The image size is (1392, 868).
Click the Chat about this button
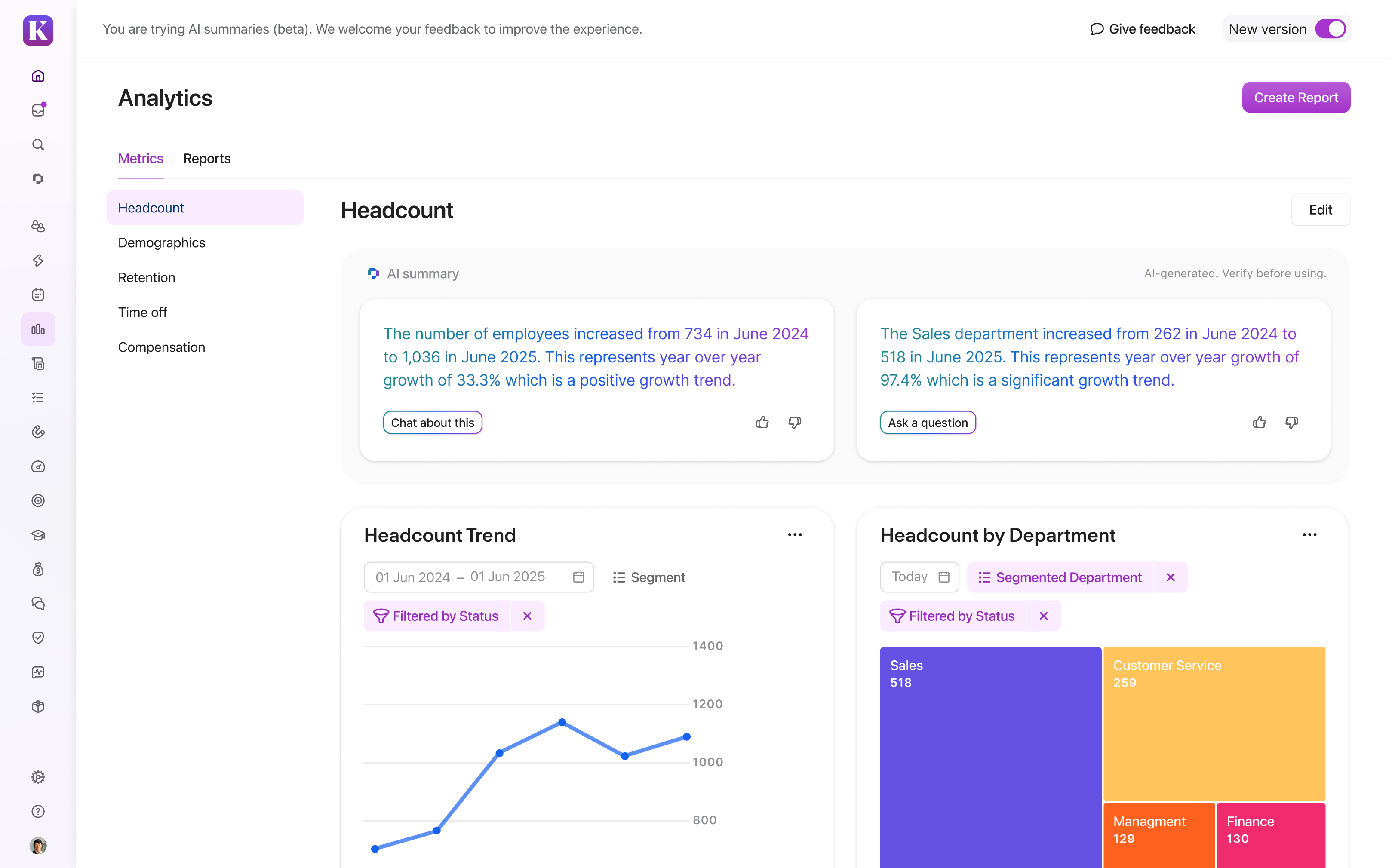(x=433, y=423)
